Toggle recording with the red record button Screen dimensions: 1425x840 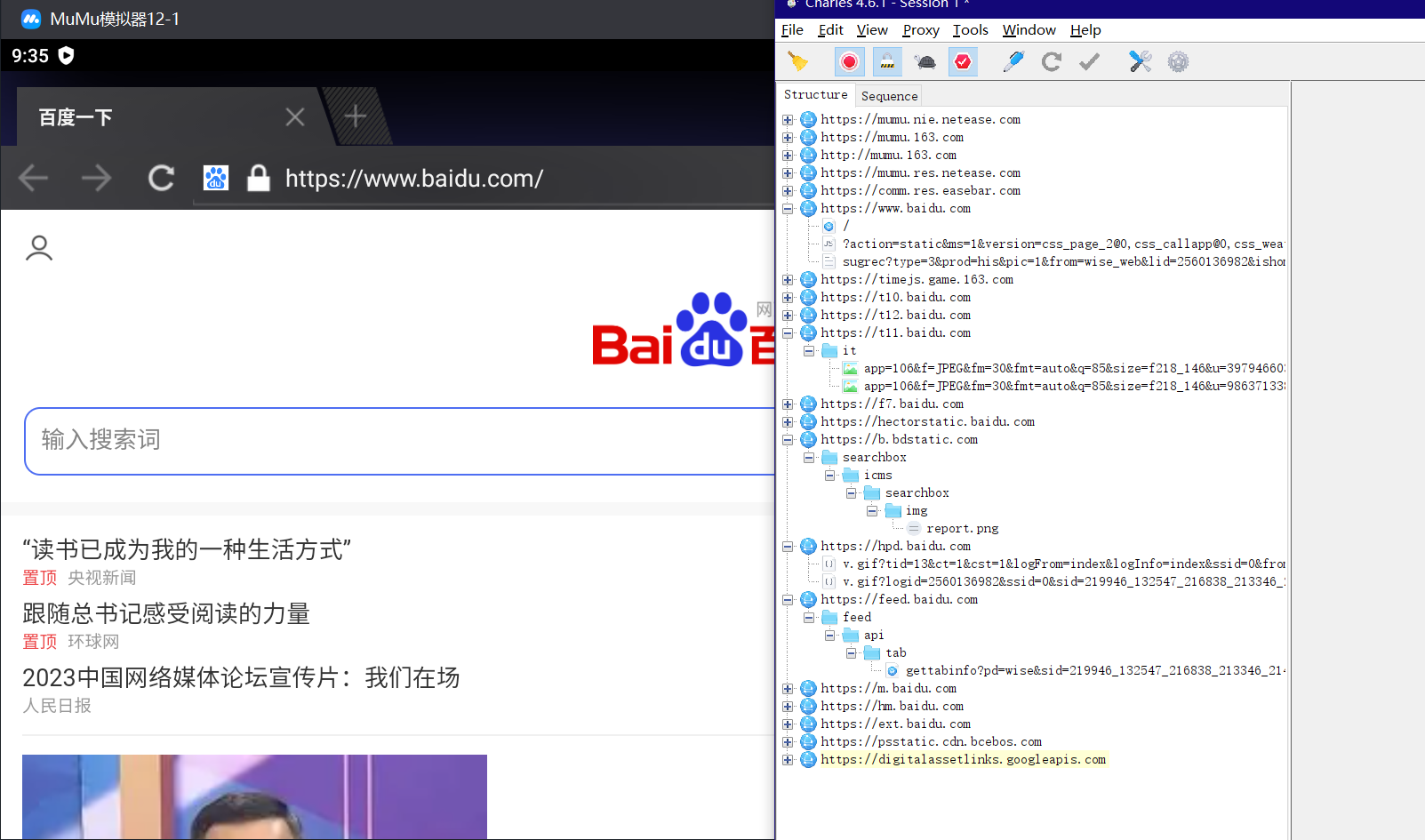[x=849, y=61]
